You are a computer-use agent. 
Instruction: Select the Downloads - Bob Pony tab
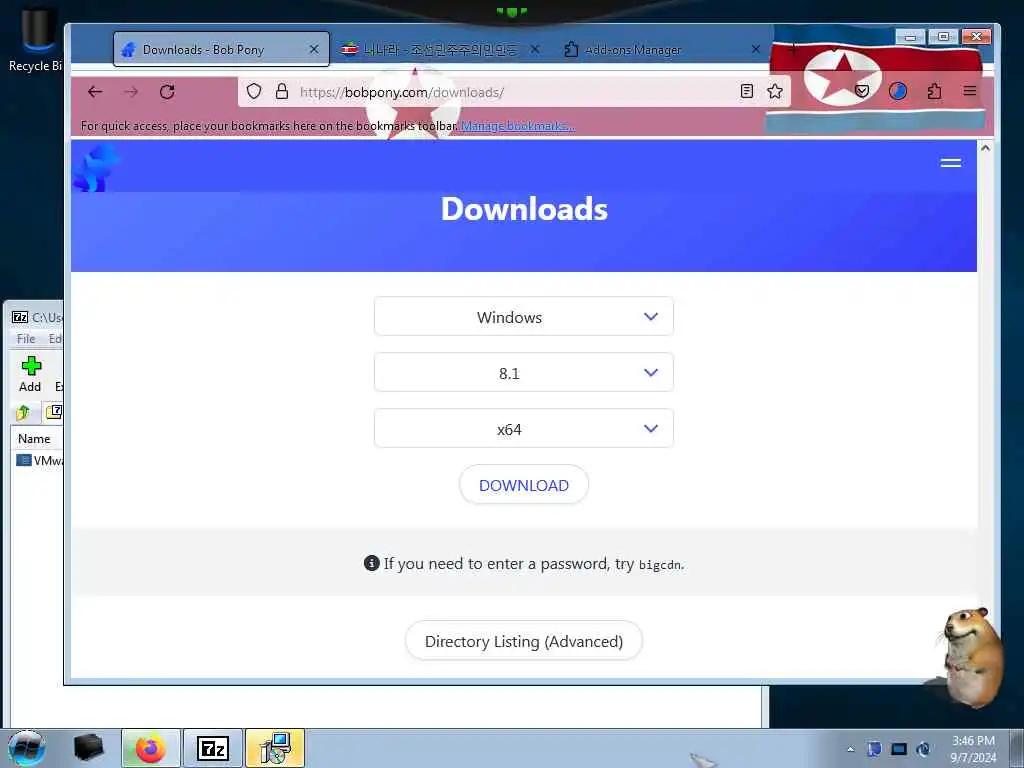[x=221, y=50]
